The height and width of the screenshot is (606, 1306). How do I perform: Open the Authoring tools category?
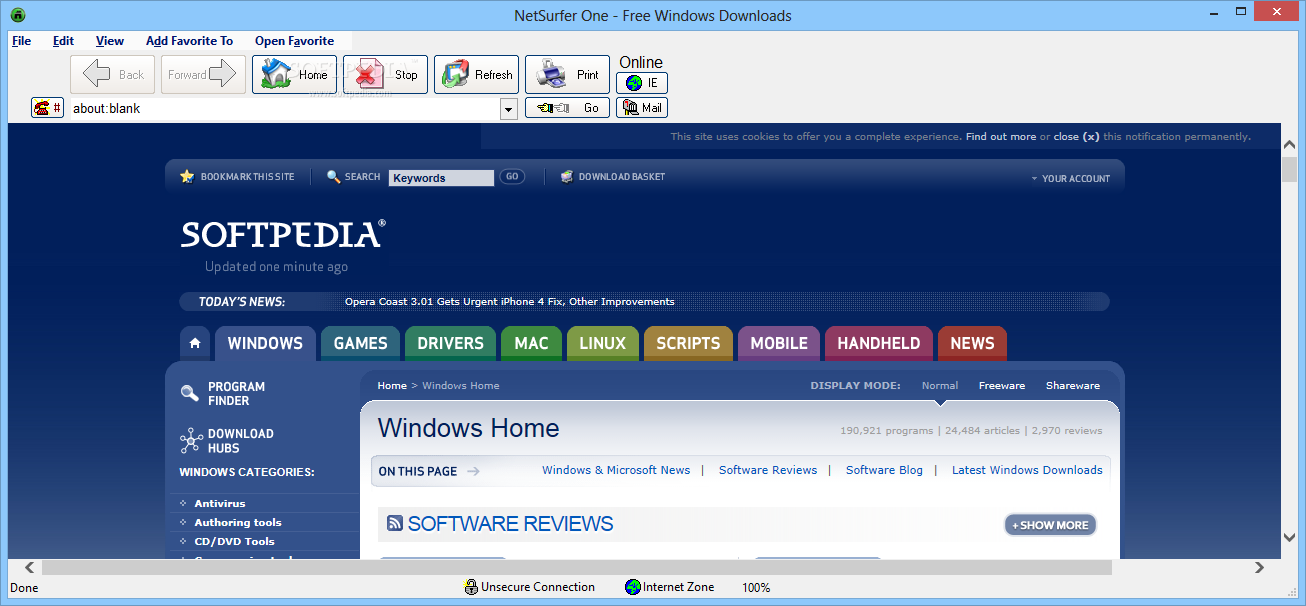coord(238,523)
